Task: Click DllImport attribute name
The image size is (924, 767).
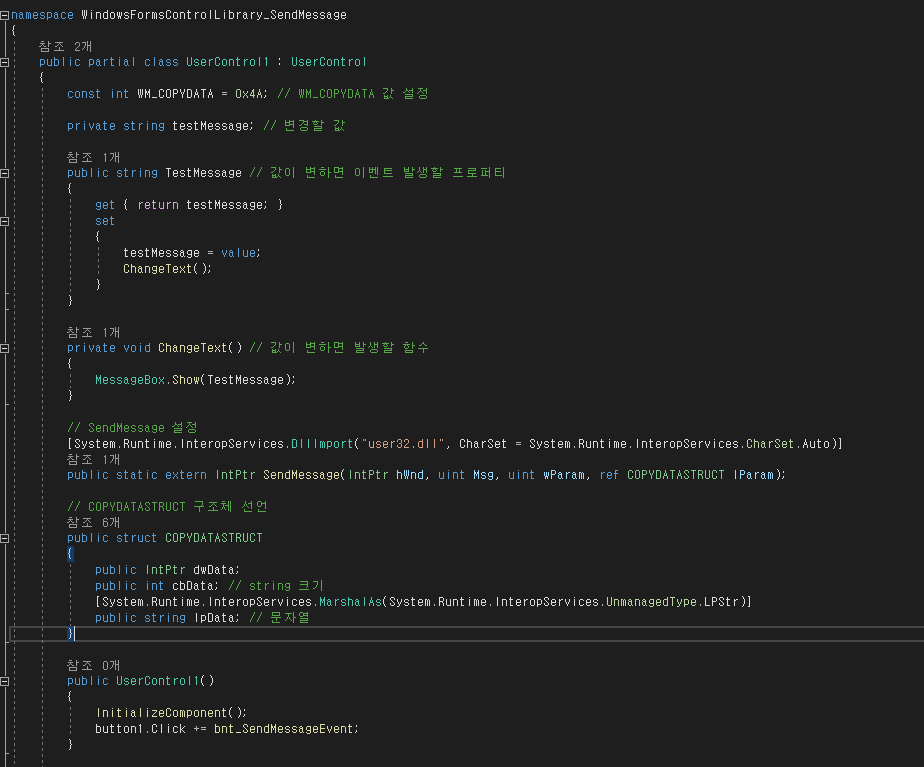Action: pos(322,444)
